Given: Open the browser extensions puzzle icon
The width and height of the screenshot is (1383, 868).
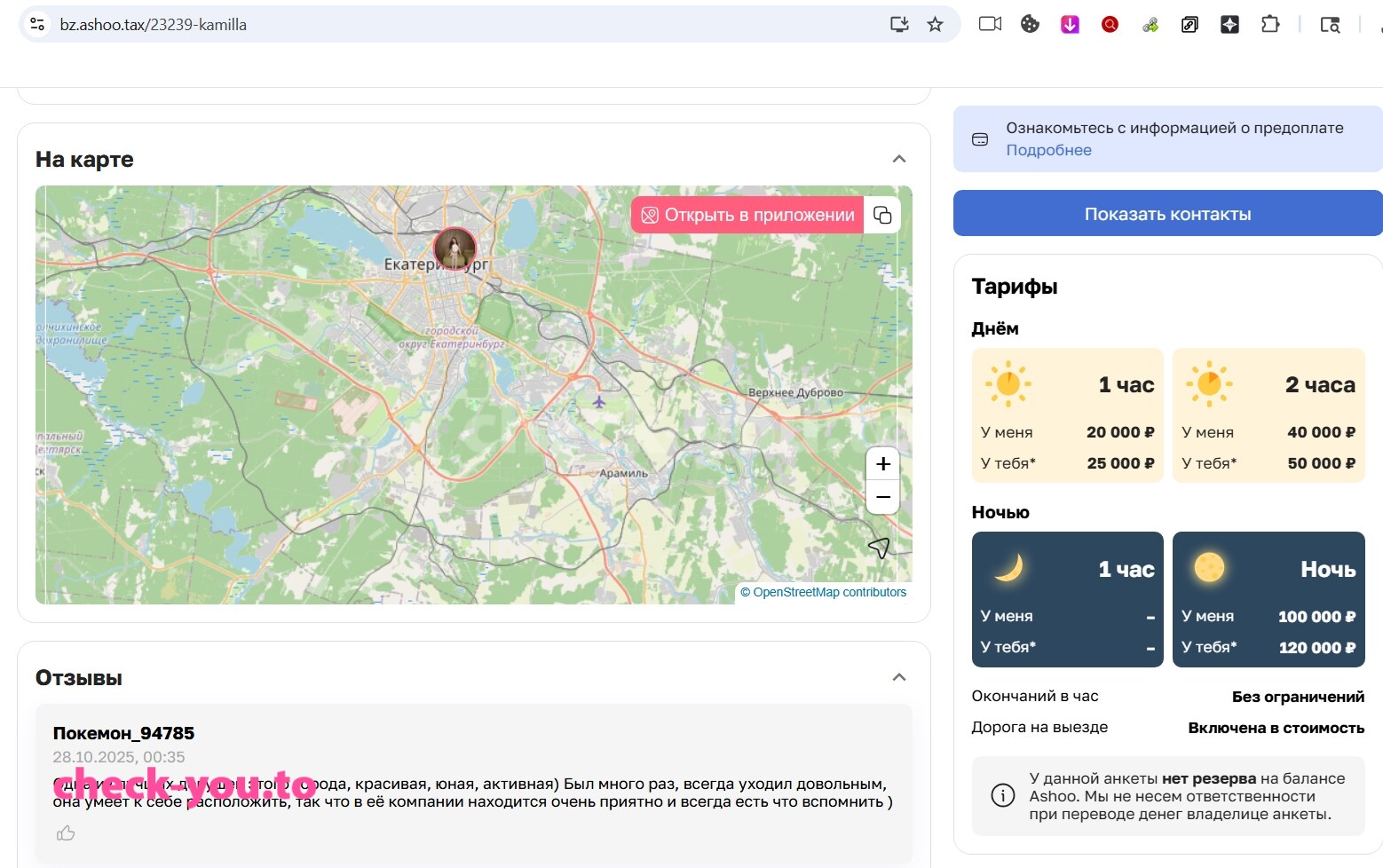Looking at the screenshot, I should [x=1270, y=24].
